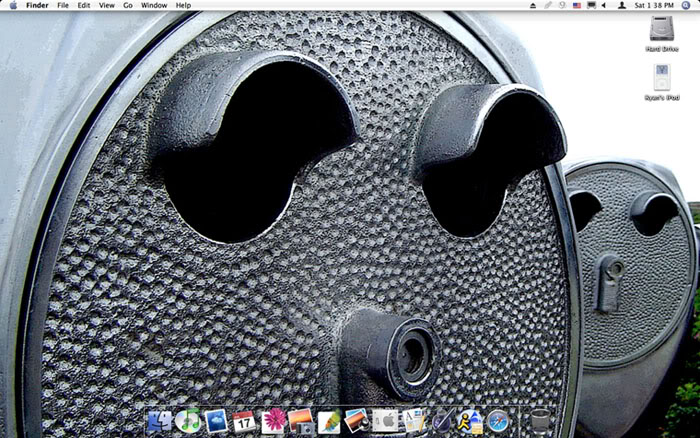The image size is (700, 438).
Task: Select the Ryan's iPod desktop icon
Action: click(662, 78)
